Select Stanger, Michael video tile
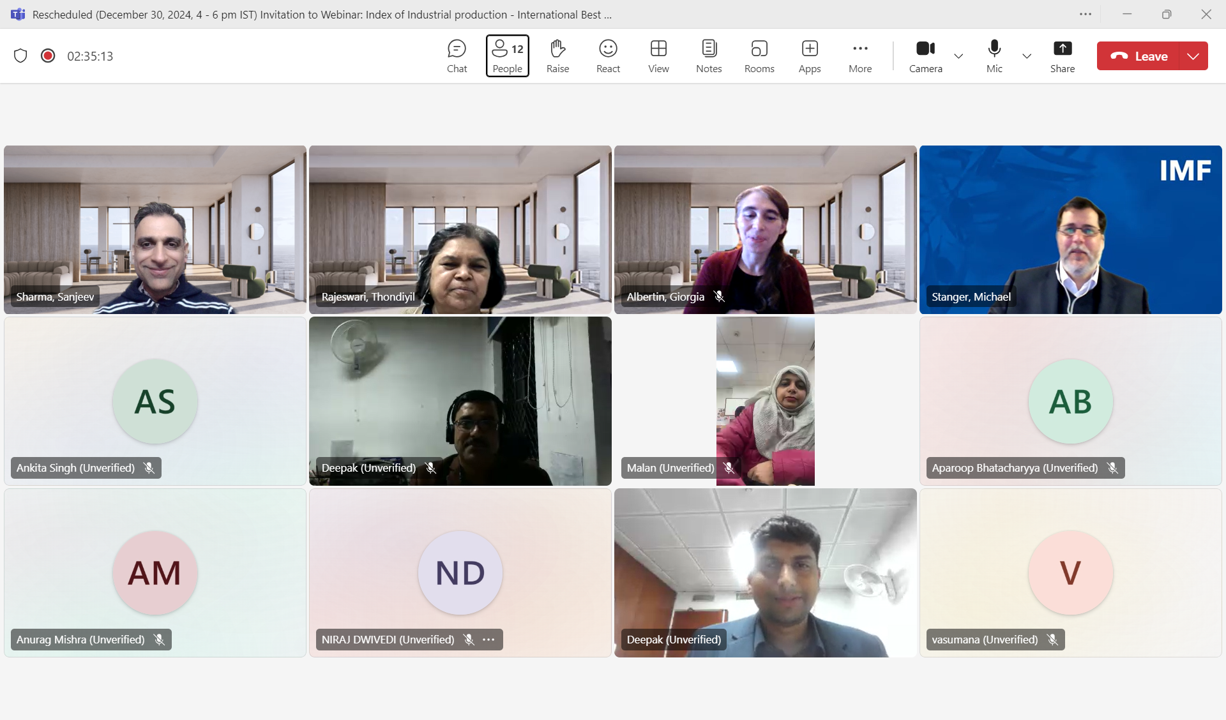Image resolution: width=1226 pixels, height=720 pixels. click(1070, 230)
